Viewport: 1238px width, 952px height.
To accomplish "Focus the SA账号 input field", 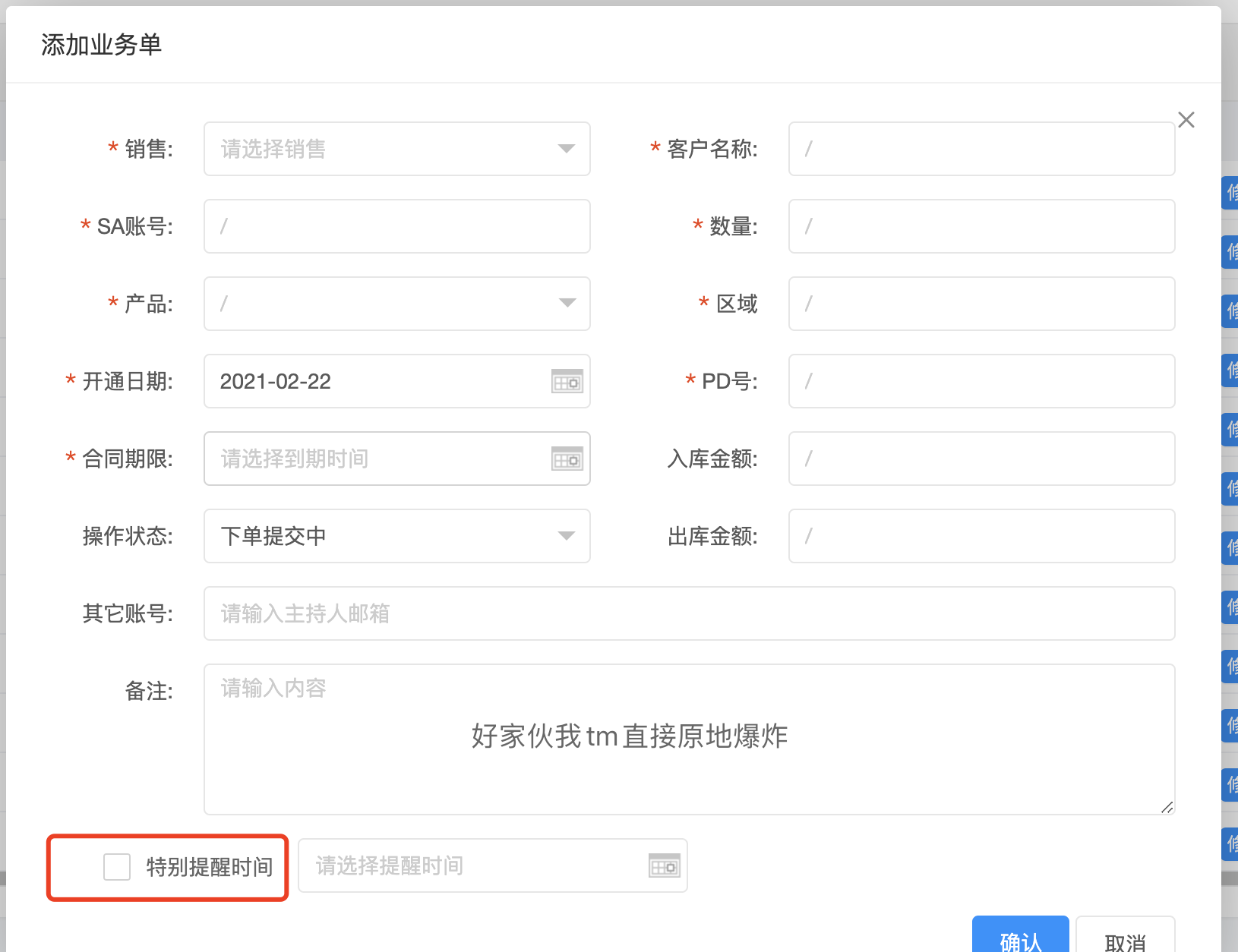I will [397, 226].
